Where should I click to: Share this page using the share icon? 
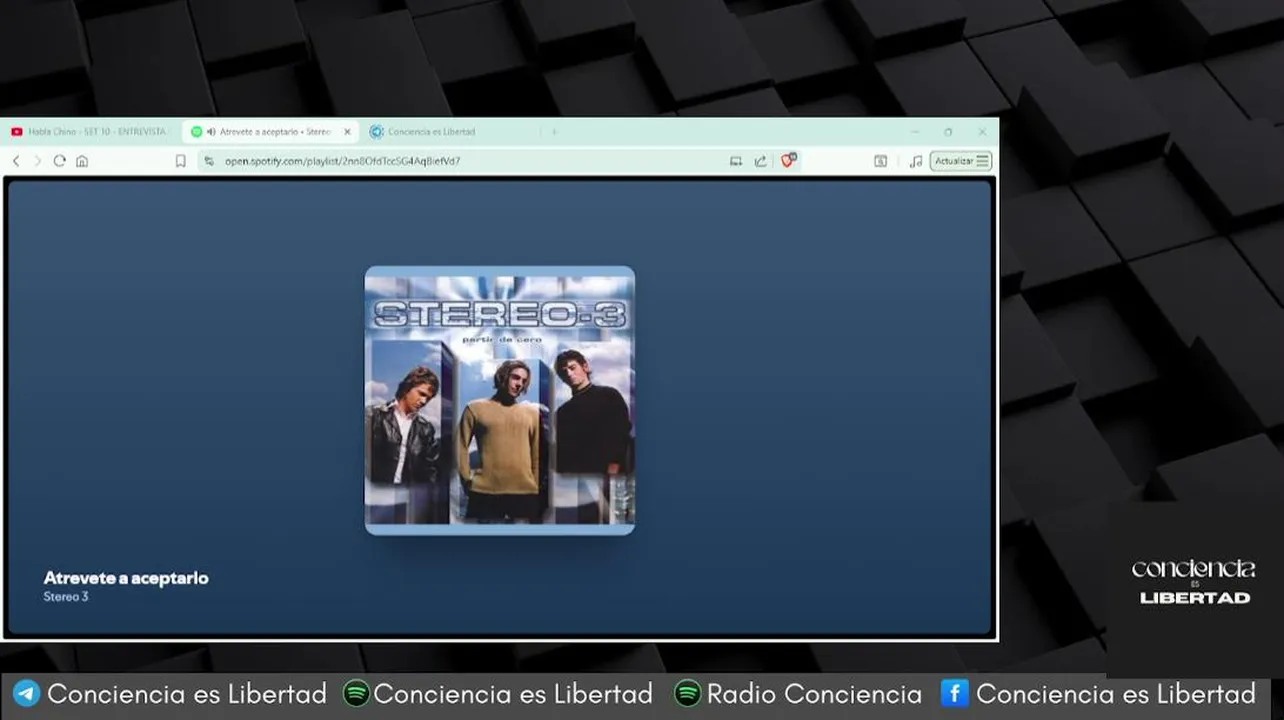click(761, 161)
